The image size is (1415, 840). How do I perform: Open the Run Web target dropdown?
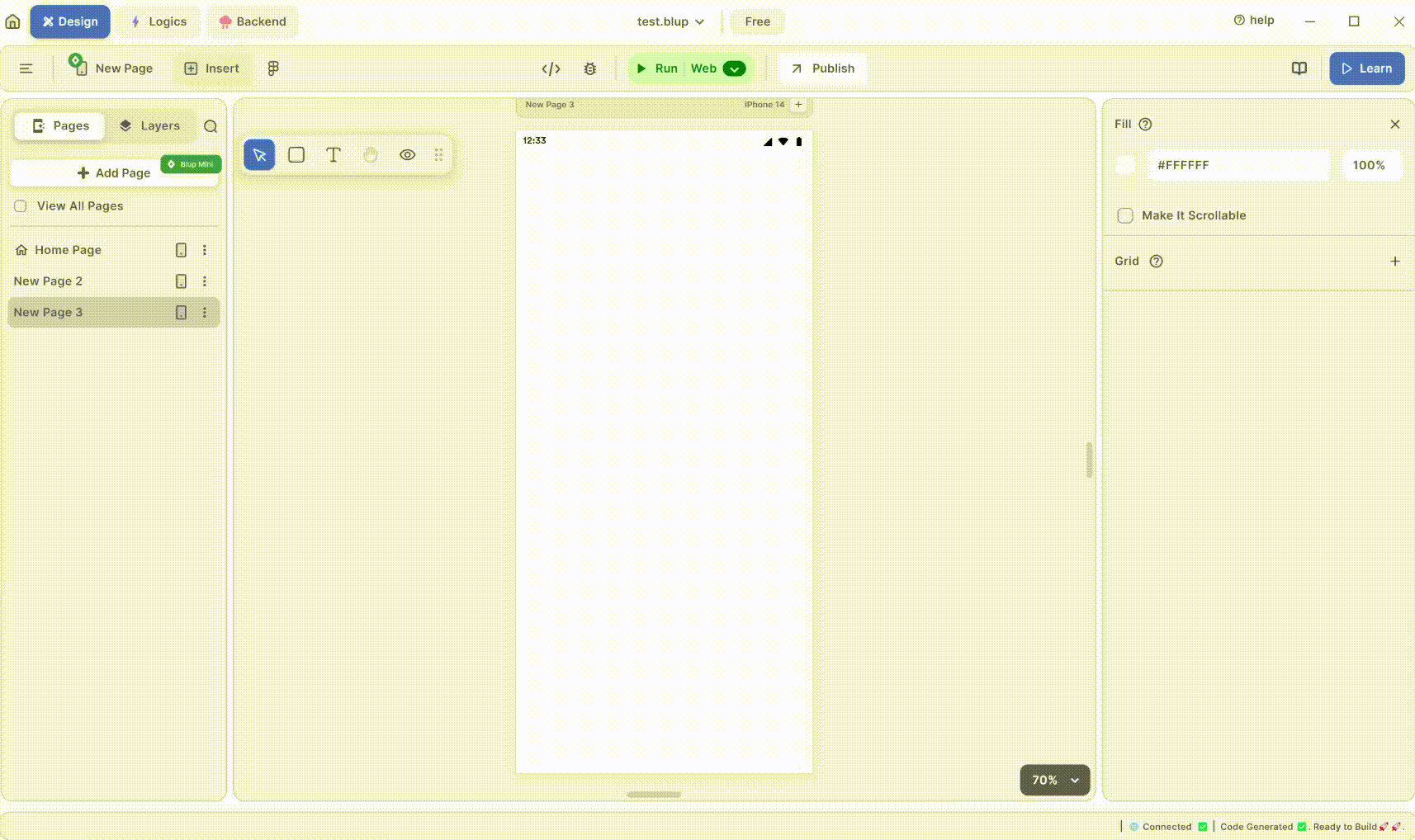(734, 68)
